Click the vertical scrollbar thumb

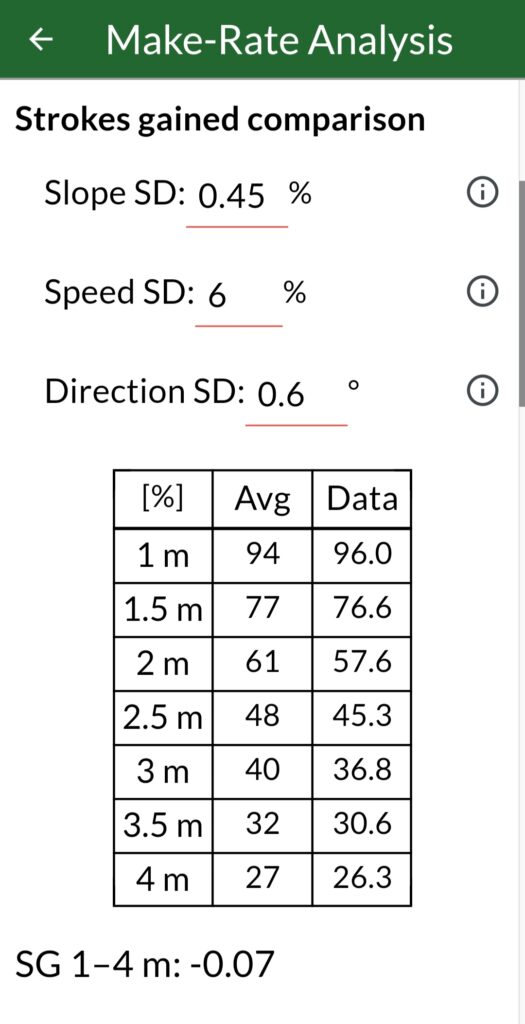tap(521, 294)
